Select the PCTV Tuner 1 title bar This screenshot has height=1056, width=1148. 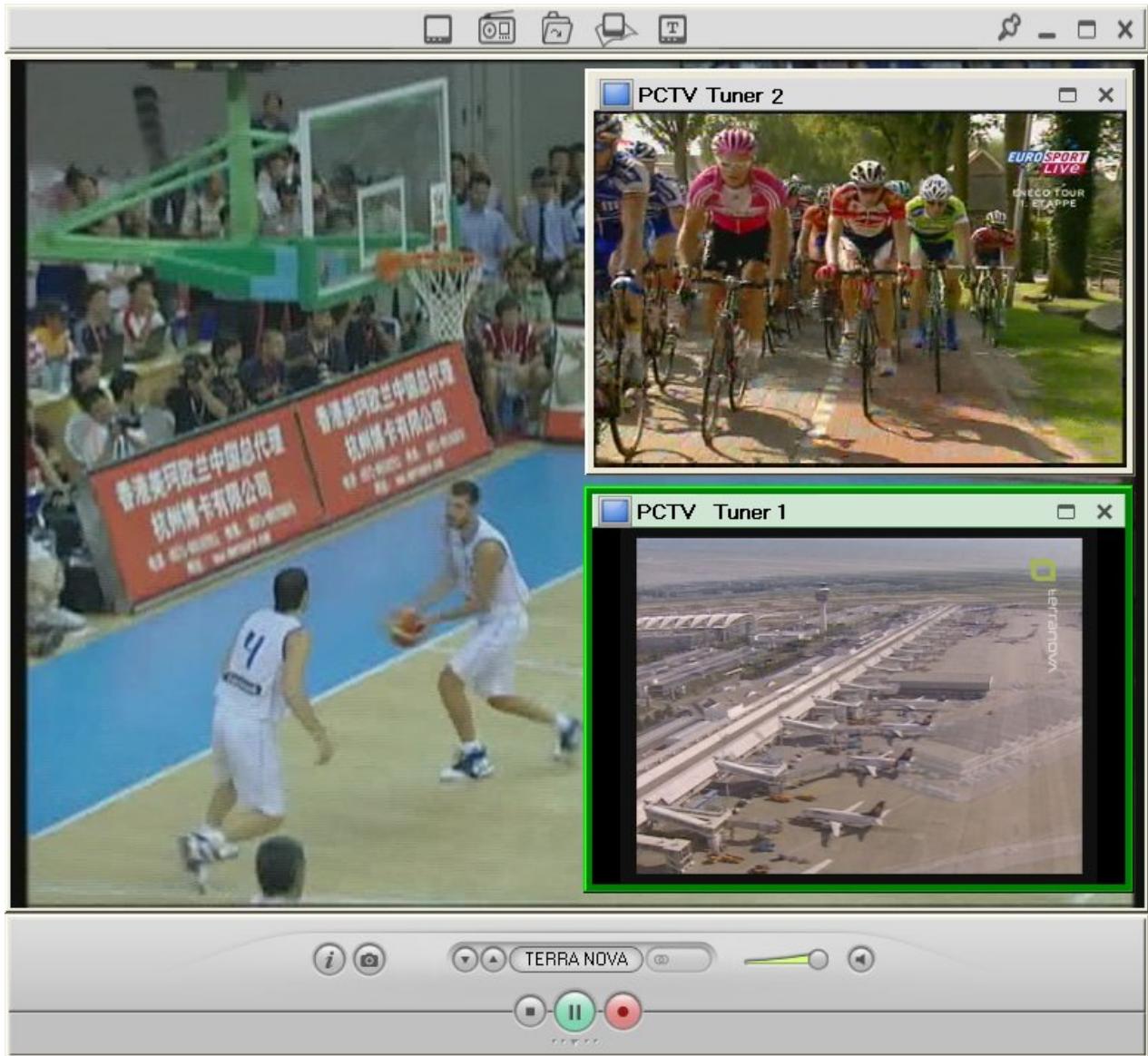coord(859,511)
